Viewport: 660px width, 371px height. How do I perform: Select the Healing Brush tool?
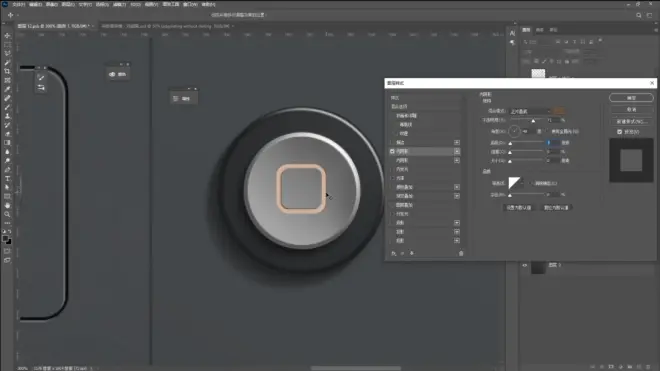[x=7, y=98]
